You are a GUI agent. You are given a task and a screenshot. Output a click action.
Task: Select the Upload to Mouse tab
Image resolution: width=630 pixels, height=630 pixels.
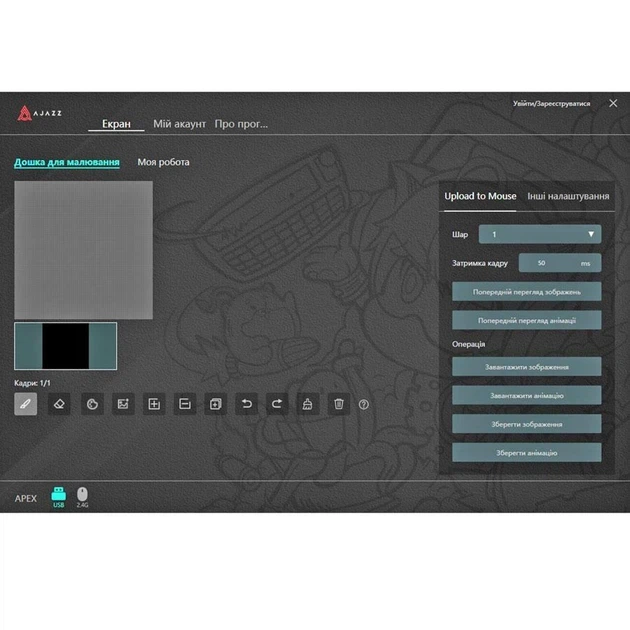click(480, 196)
